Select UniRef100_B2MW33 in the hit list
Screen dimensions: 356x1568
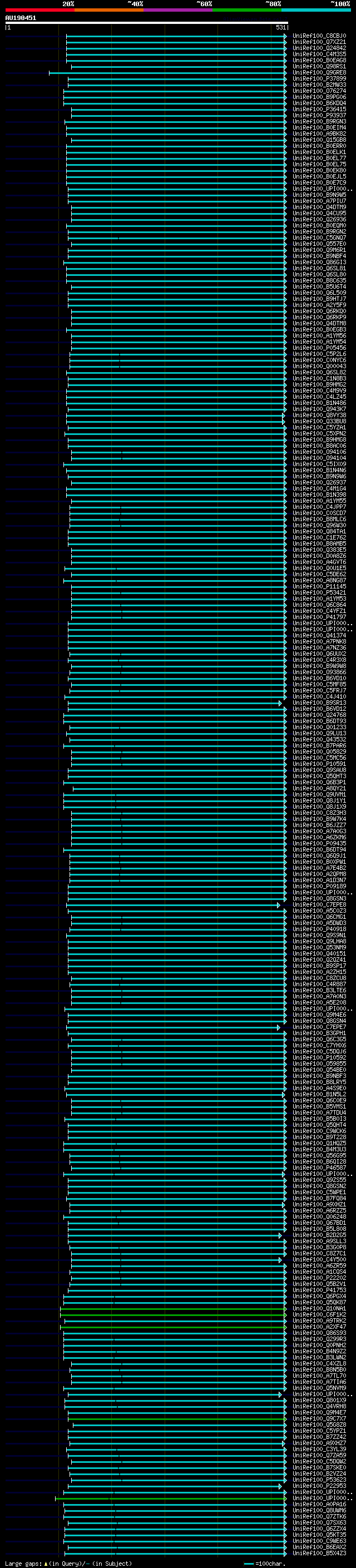click(319, 85)
